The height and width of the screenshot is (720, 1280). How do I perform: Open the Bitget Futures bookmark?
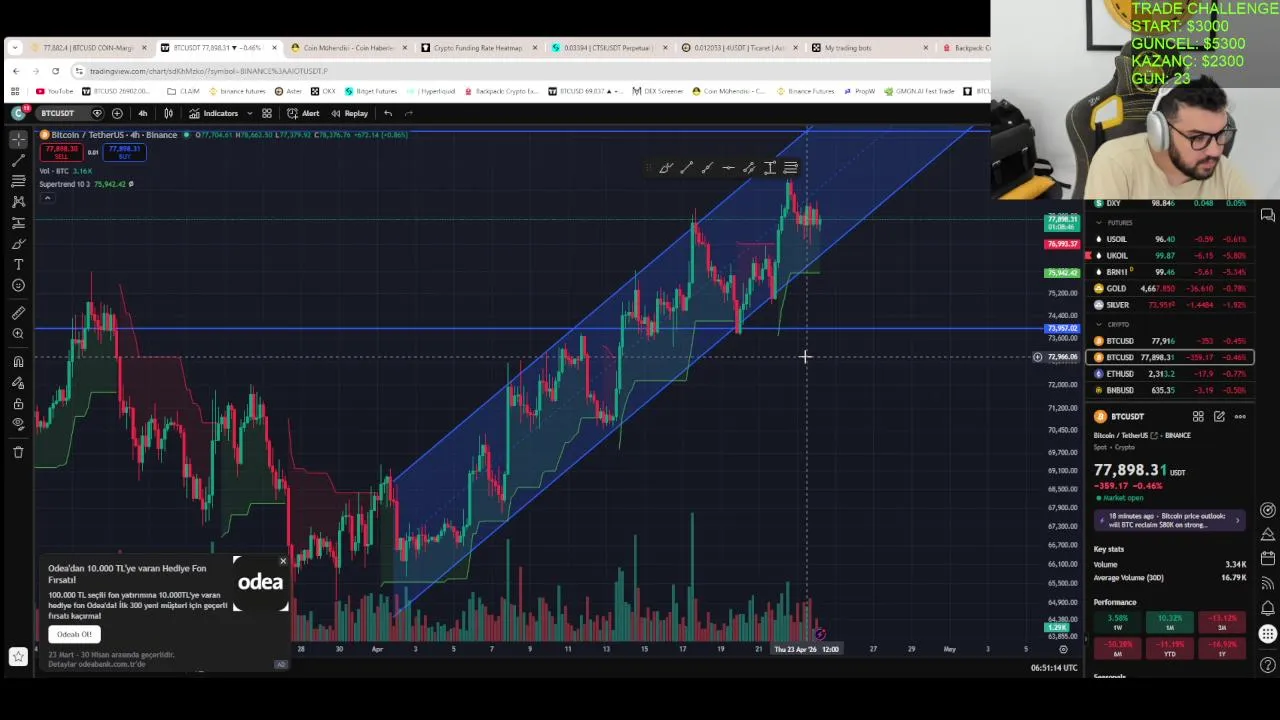pos(371,91)
